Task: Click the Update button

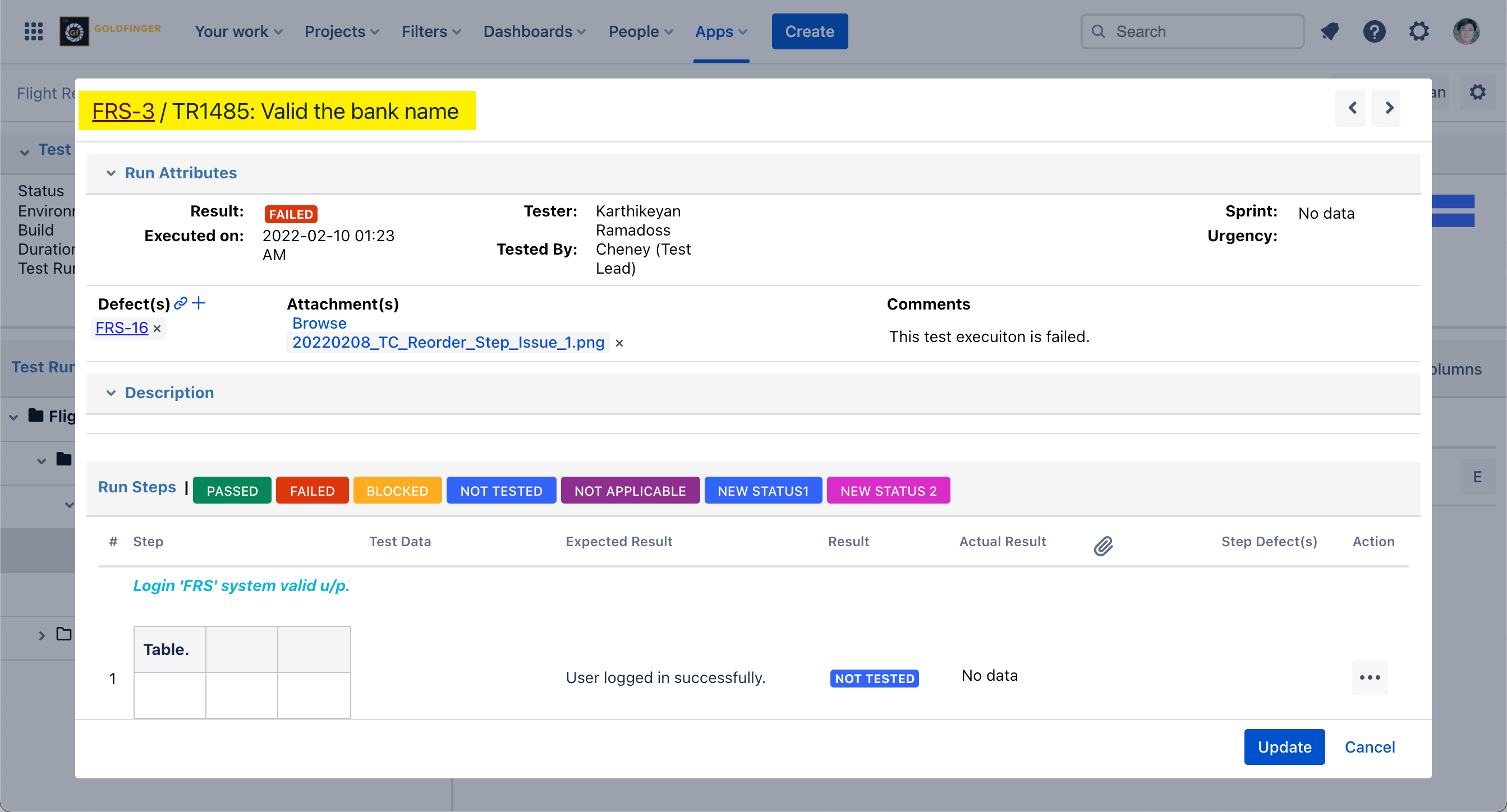Action: (x=1284, y=746)
